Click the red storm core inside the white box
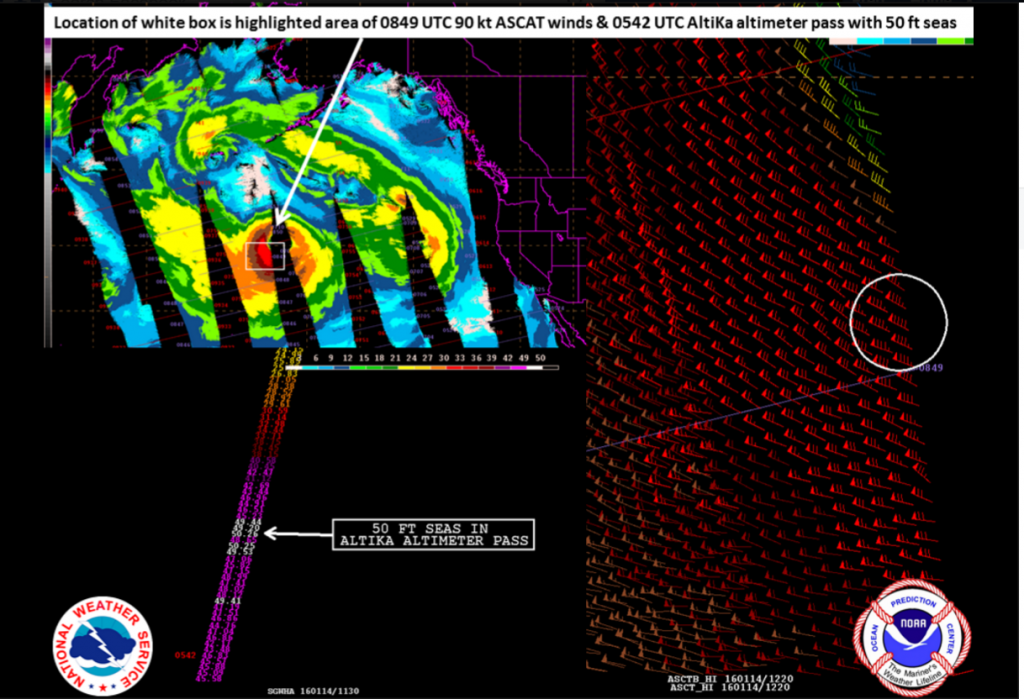Screen dimensions: 1024x699 (x=264, y=255)
